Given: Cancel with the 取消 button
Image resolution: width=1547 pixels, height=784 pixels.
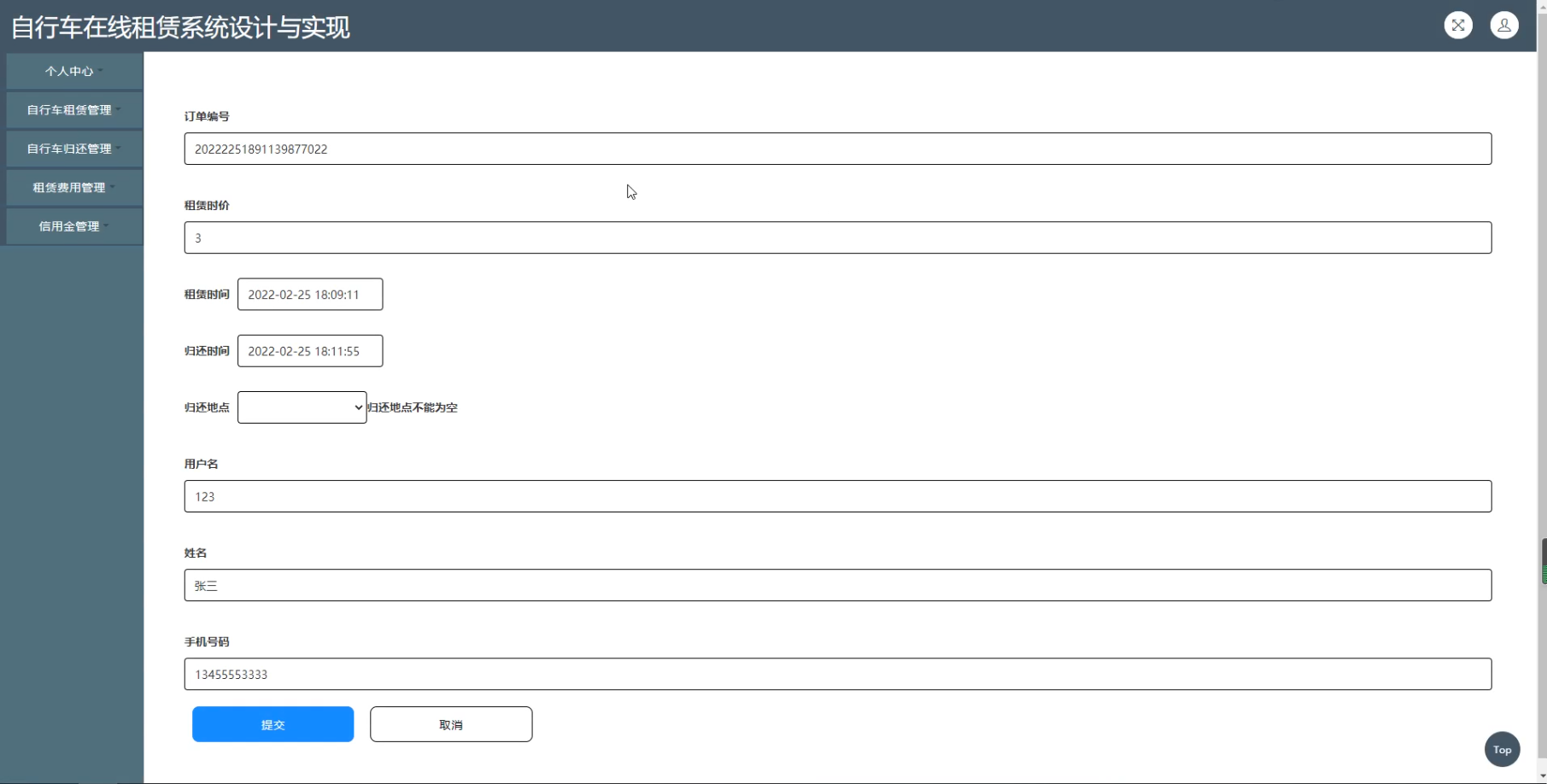Looking at the screenshot, I should point(451,724).
